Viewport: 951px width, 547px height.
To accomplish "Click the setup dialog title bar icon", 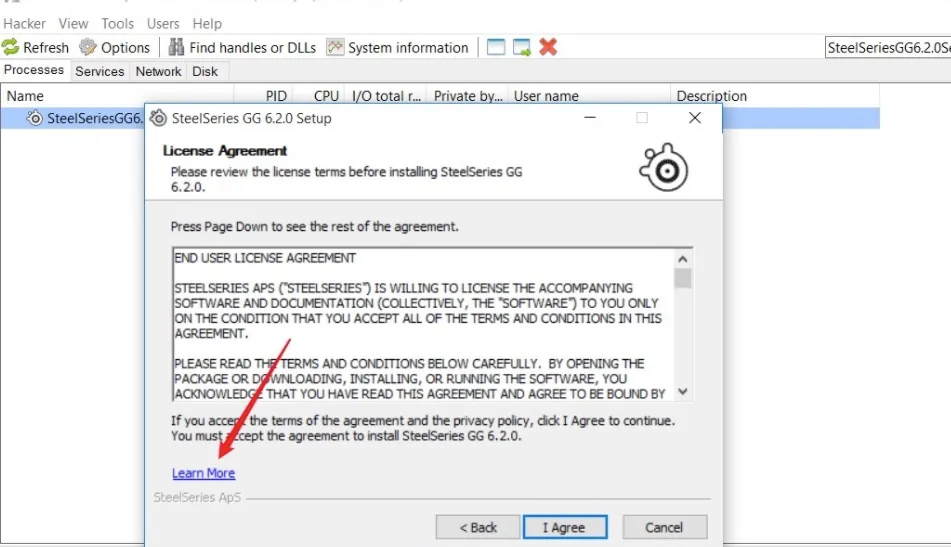I will coord(158,118).
